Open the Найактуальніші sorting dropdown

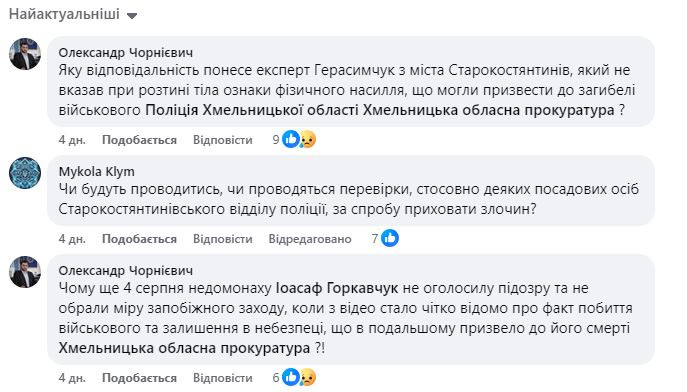click(x=73, y=14)
